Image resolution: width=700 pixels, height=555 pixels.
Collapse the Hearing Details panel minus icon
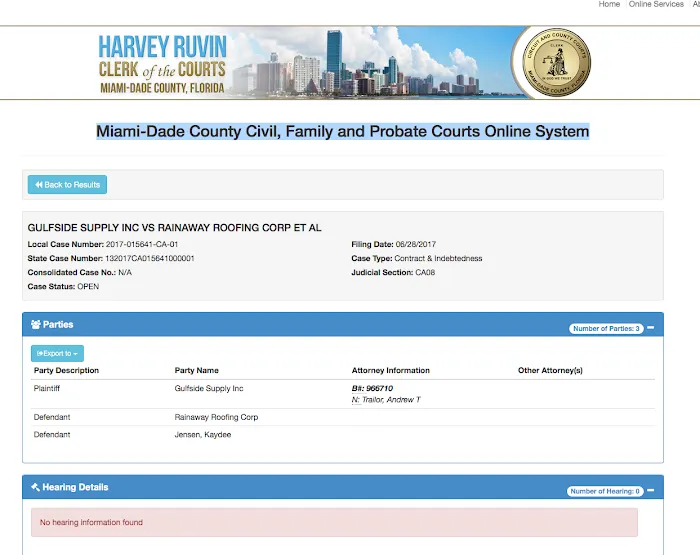click(x=651, y=491)
